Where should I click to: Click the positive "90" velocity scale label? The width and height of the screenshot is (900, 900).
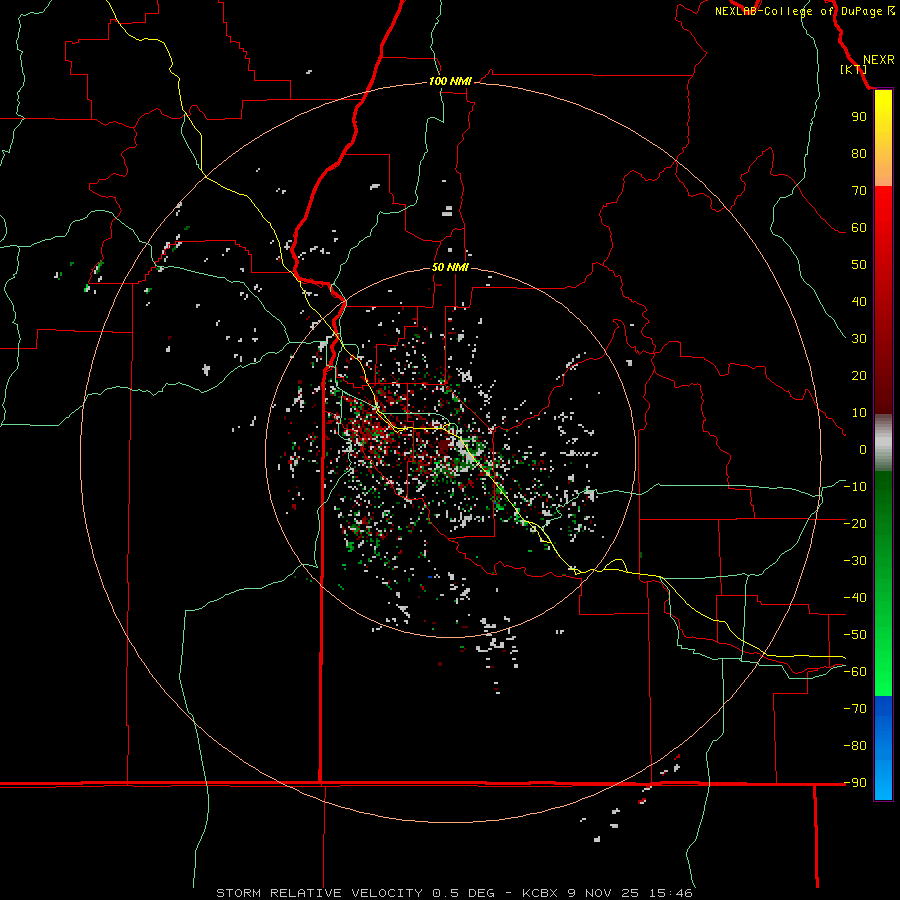tap(859, 117)
